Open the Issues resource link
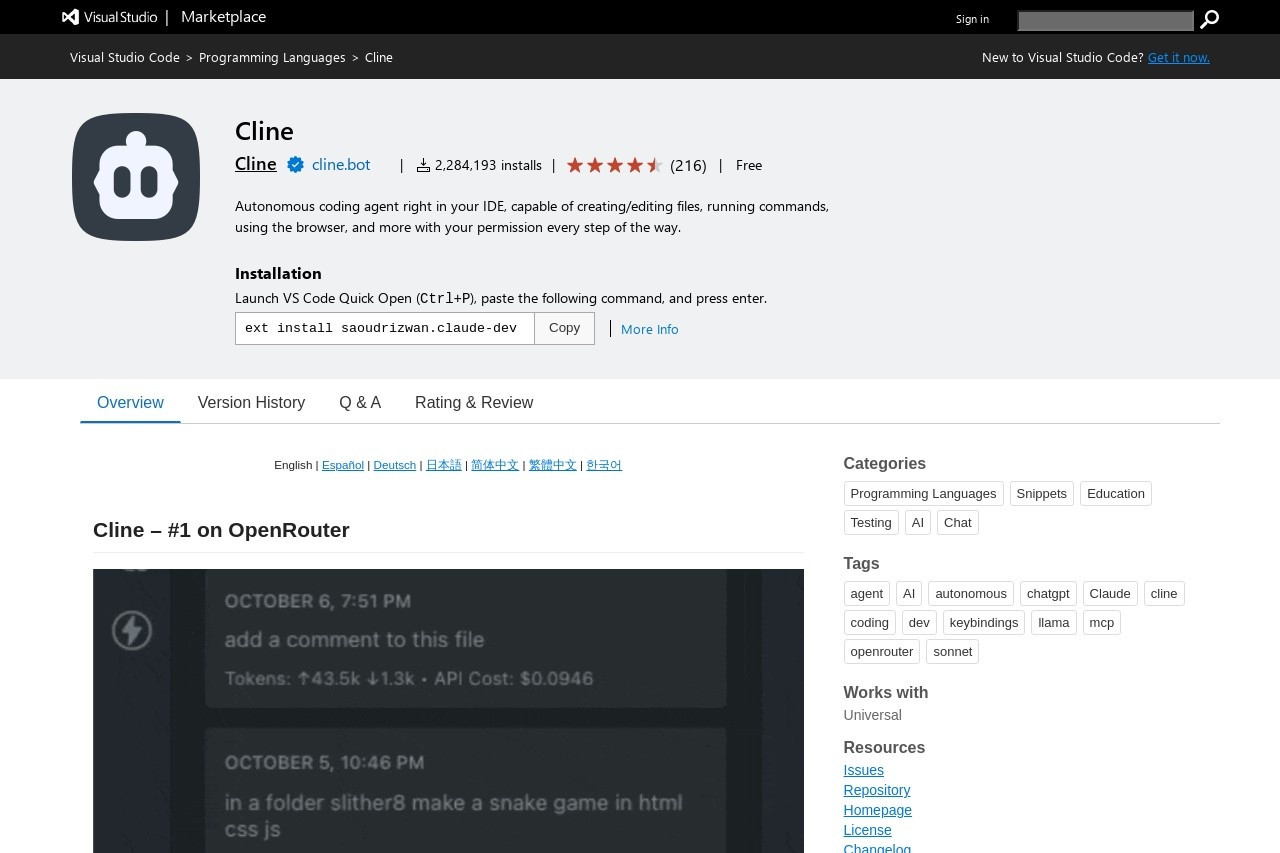 coord(864,770)
